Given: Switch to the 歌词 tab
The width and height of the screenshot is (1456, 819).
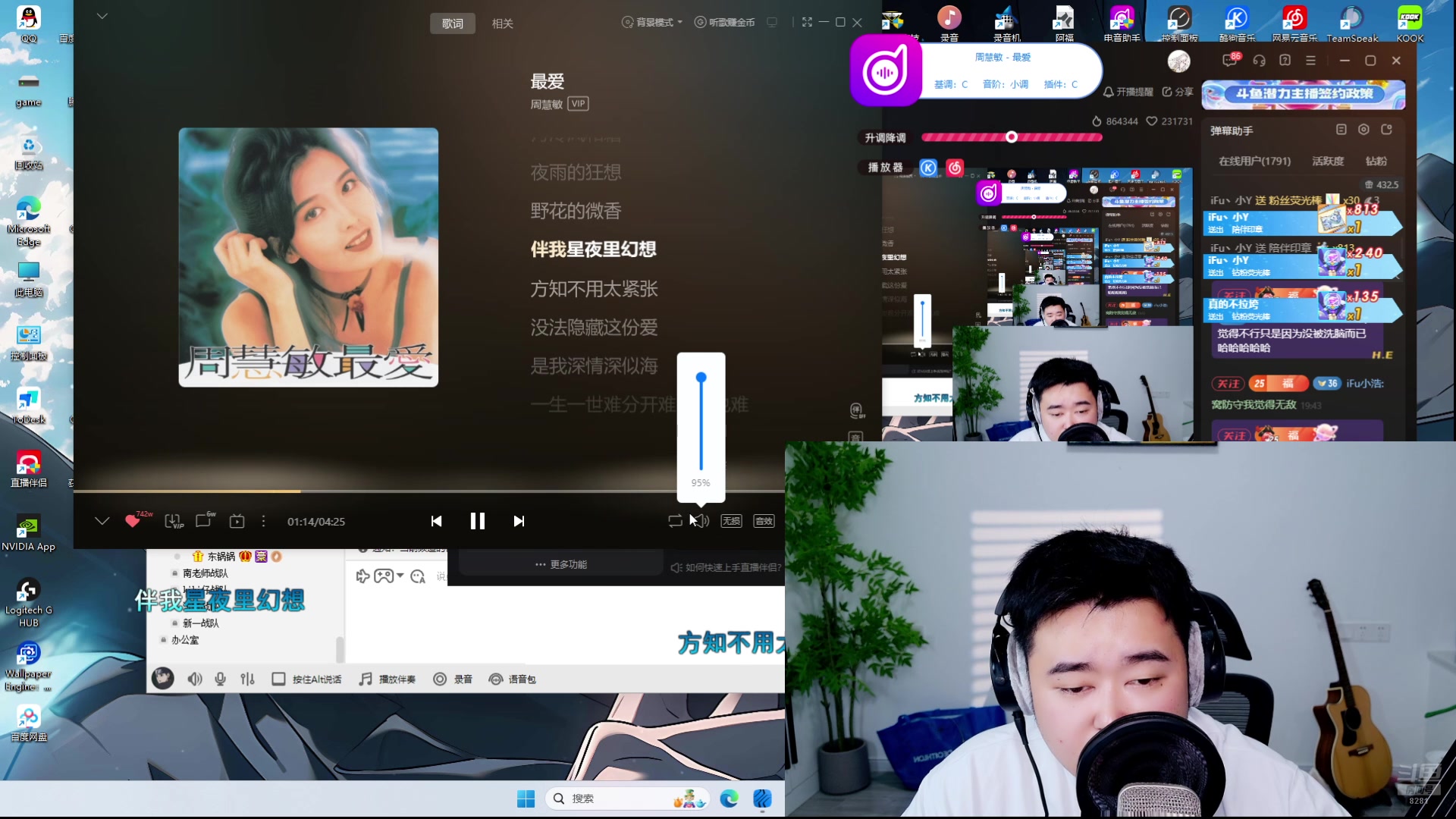Looking at the screenshot, I should [453, 24].
